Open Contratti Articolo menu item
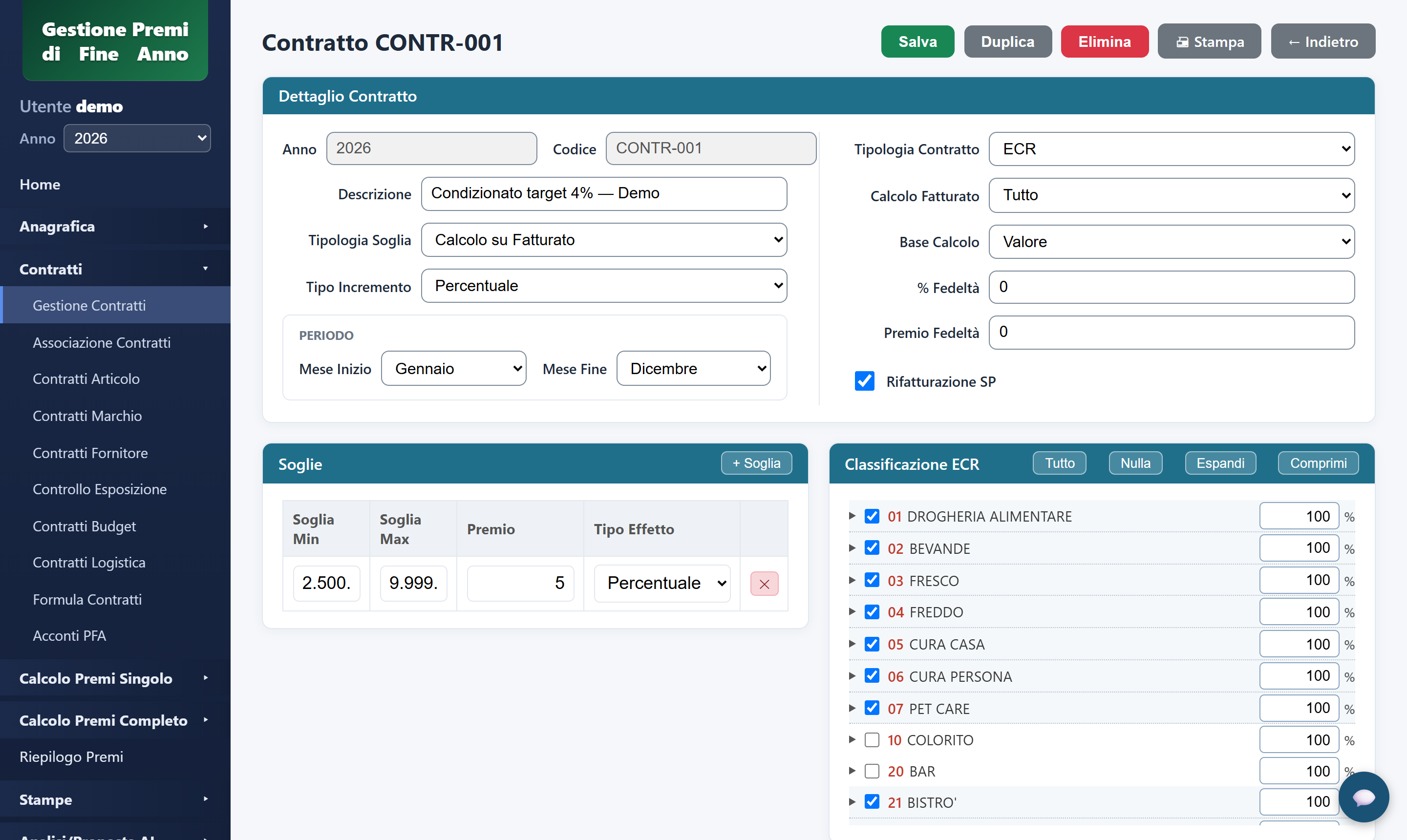Image resolution: width=1407 pixels, height=840 pixels. coord(115,378)
